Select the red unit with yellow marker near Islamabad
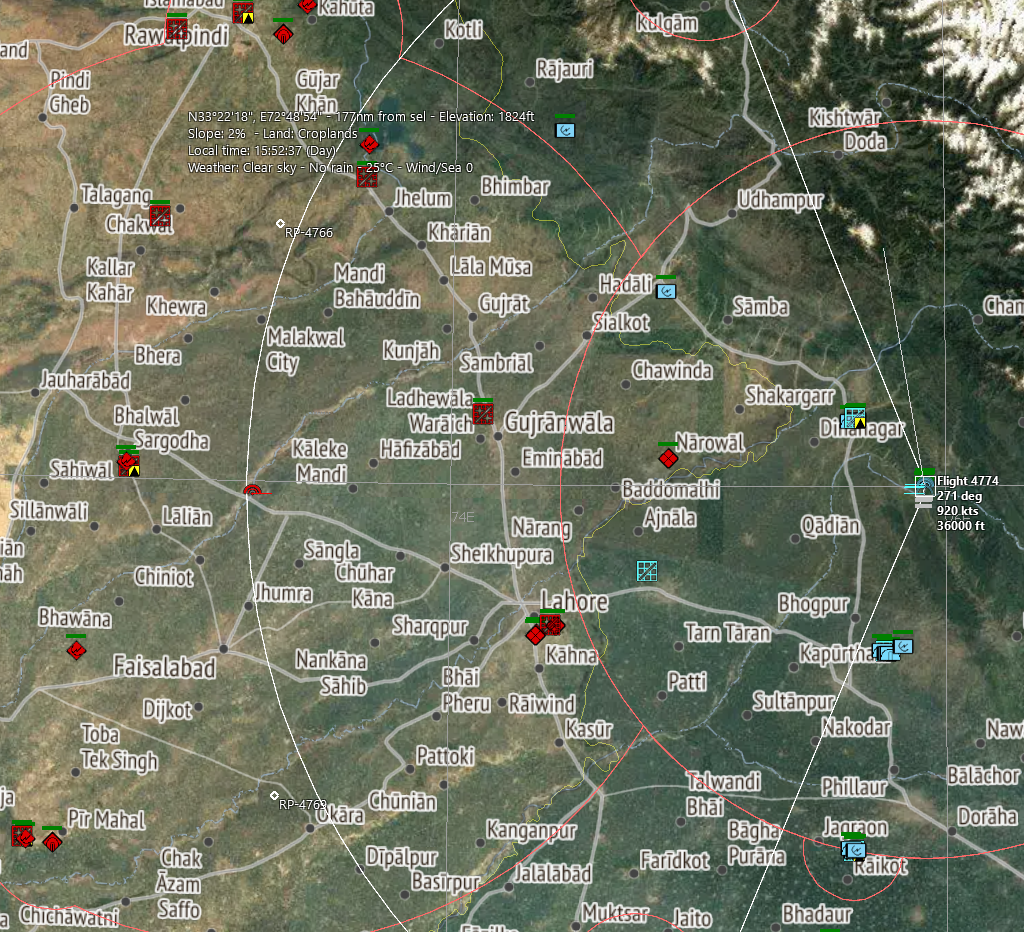 pyautogui.click(x=243, y=12)
